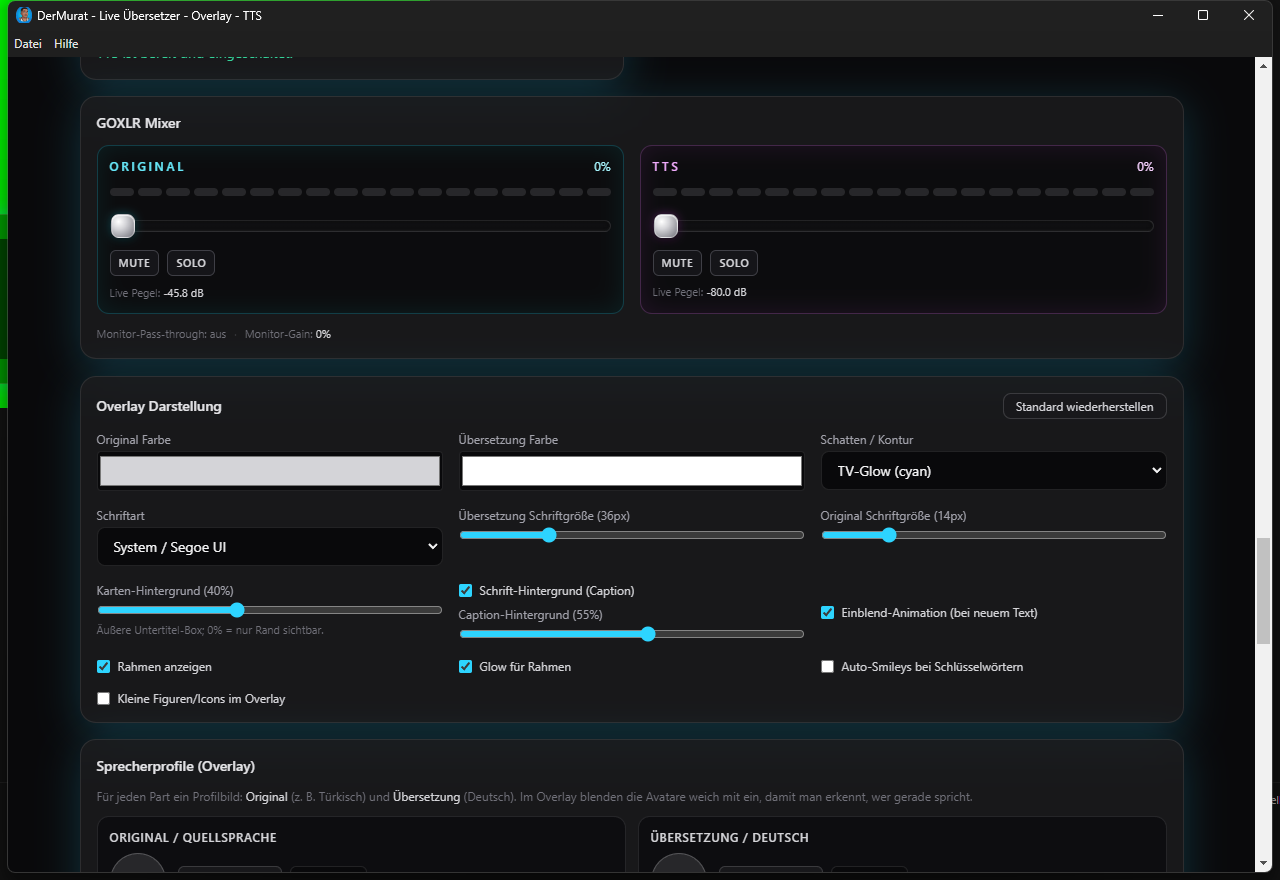
Task: Click the ORIGINAL 0% level readout
Action: click(x=602, y=167)
